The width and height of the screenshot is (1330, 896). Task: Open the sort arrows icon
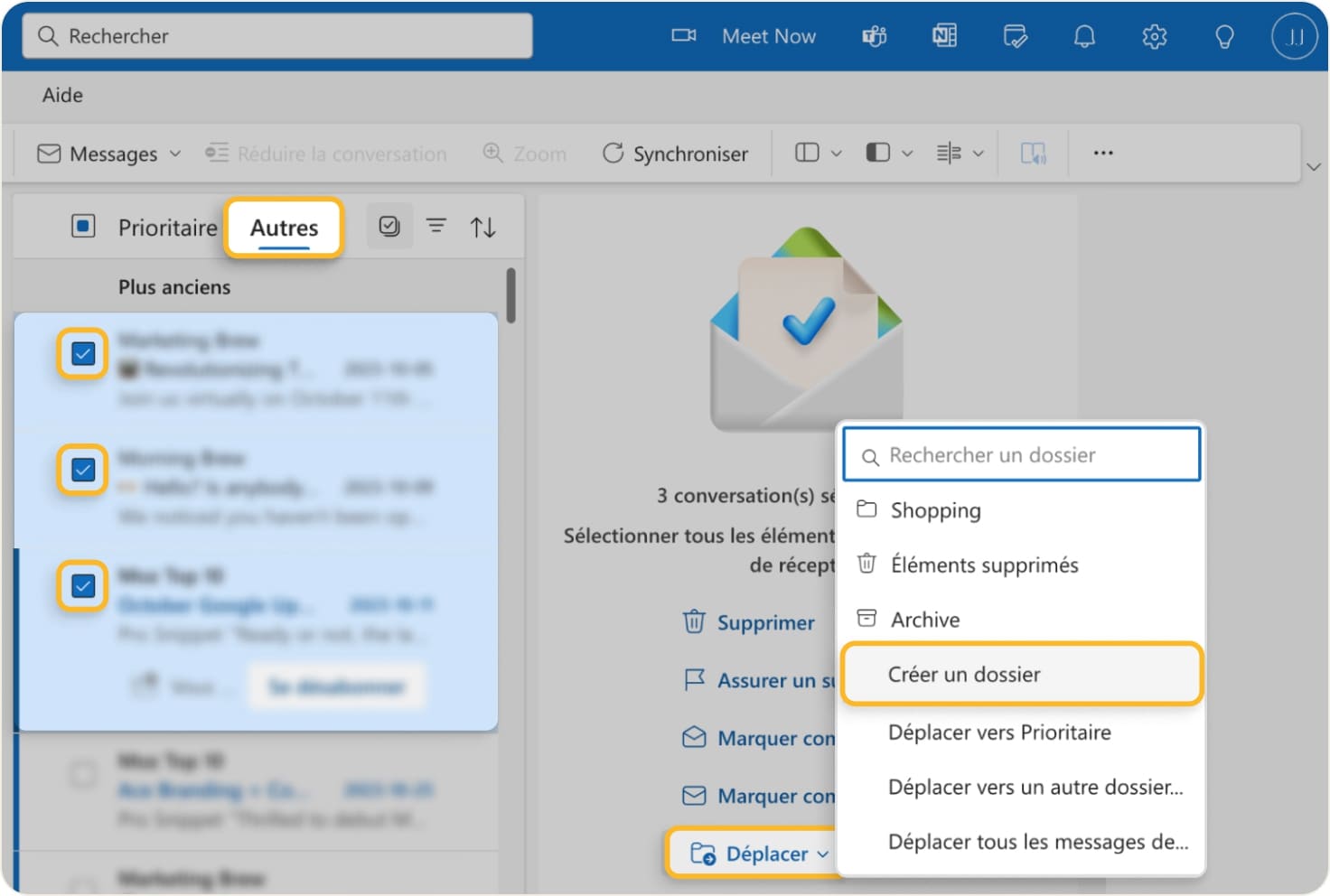(x=483, y=227)
